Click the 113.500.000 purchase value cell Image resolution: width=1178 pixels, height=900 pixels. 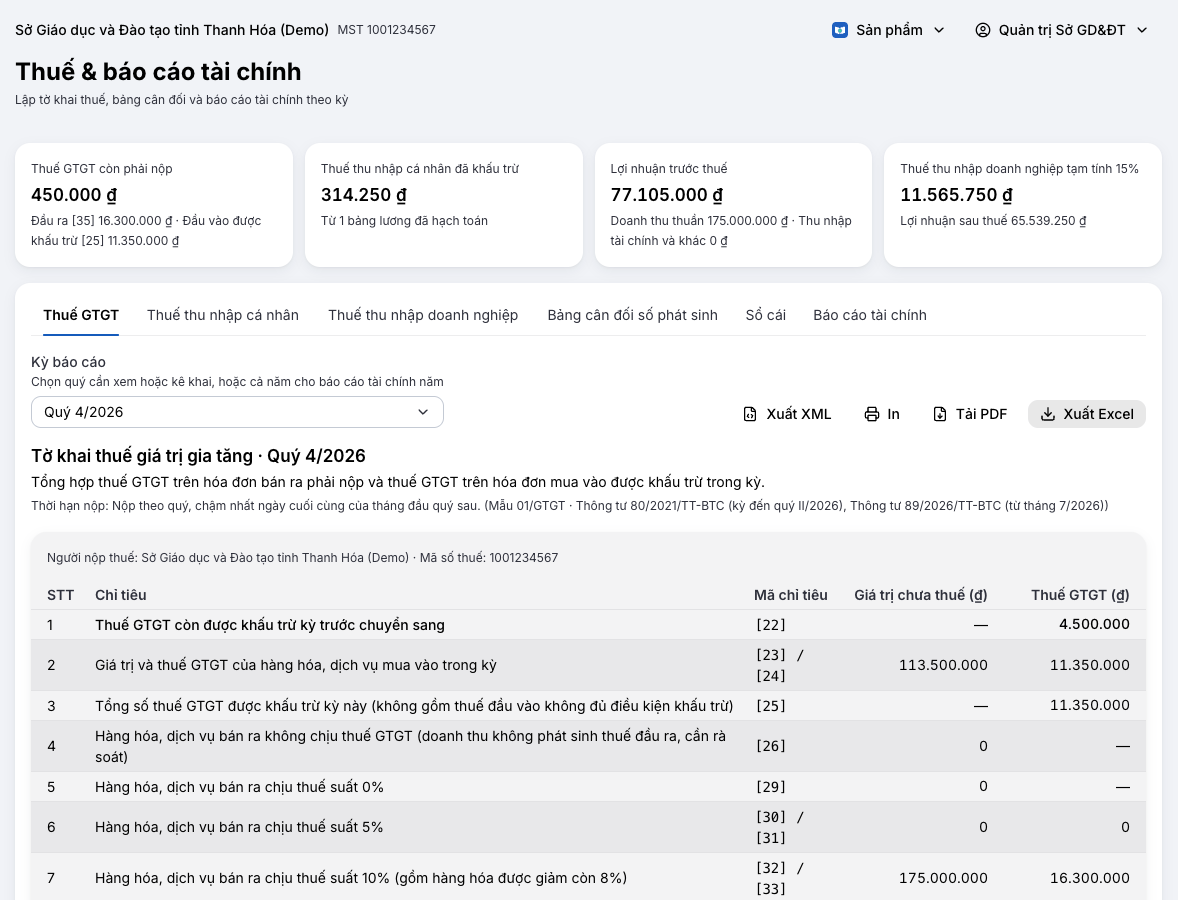pos(943,665)
